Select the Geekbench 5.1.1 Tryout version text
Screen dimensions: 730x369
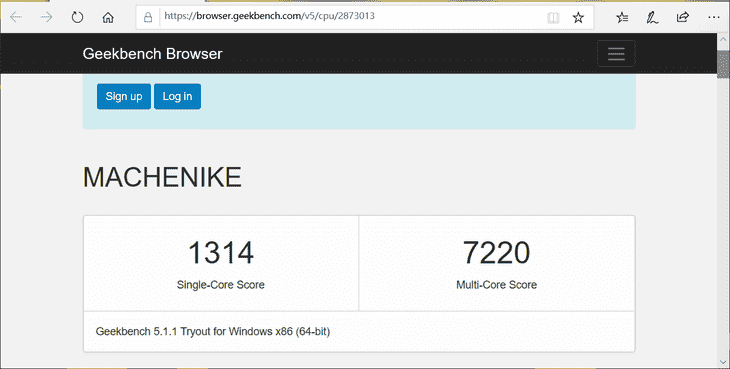click(x=213, y=332)
